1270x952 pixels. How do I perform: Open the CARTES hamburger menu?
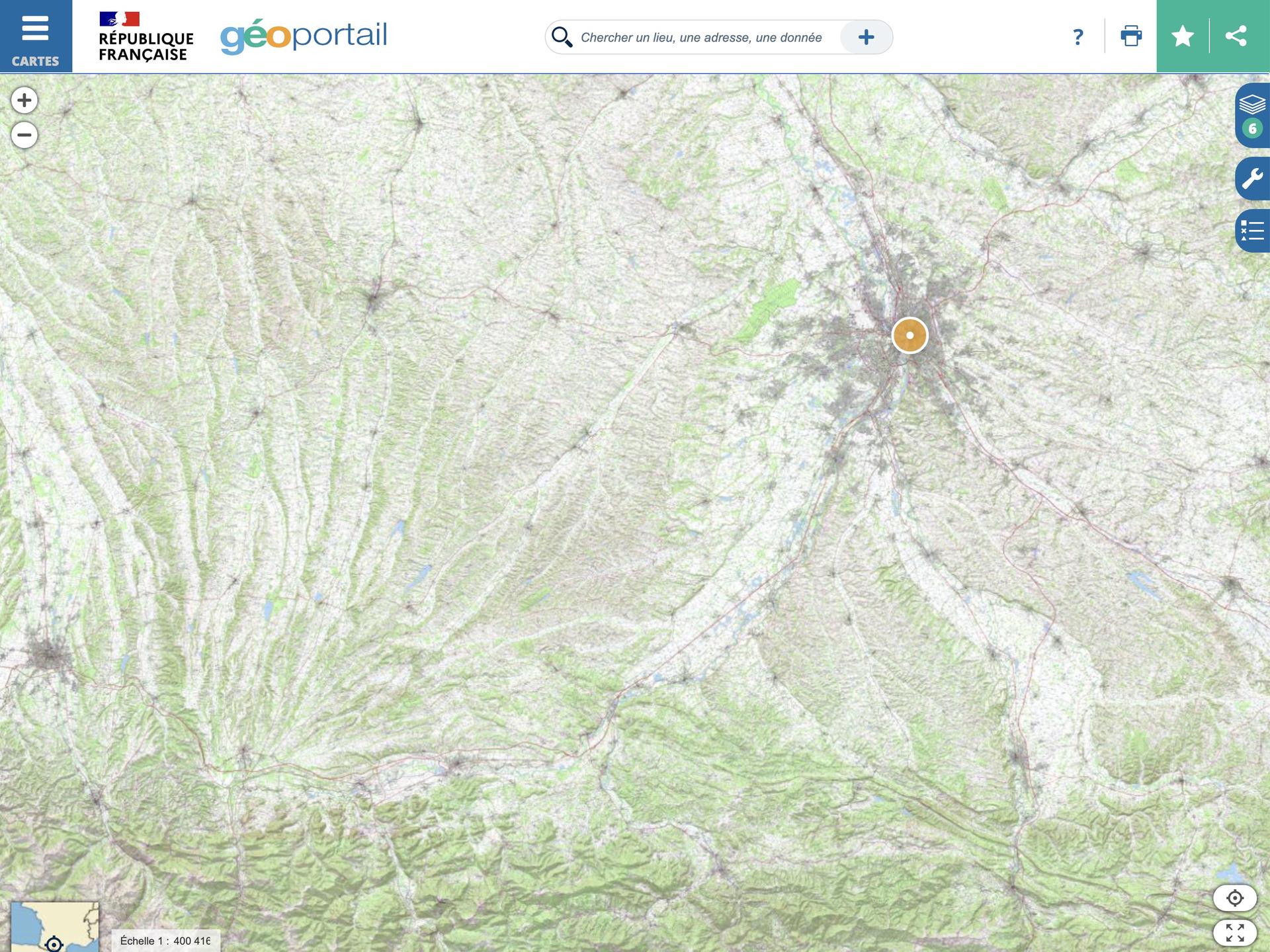(36, 36)
